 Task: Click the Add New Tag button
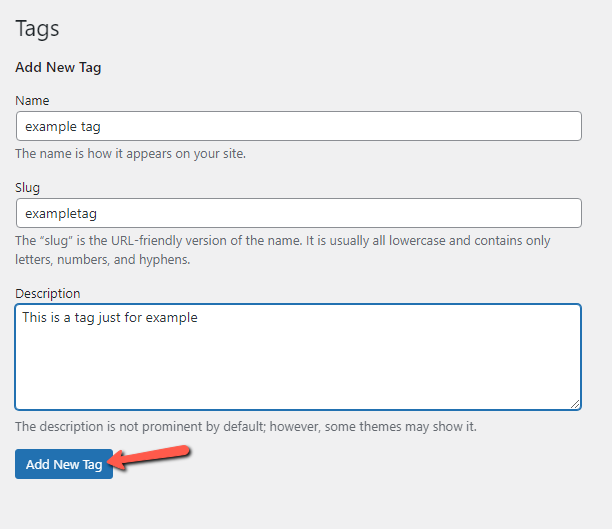tap(64, 464)
